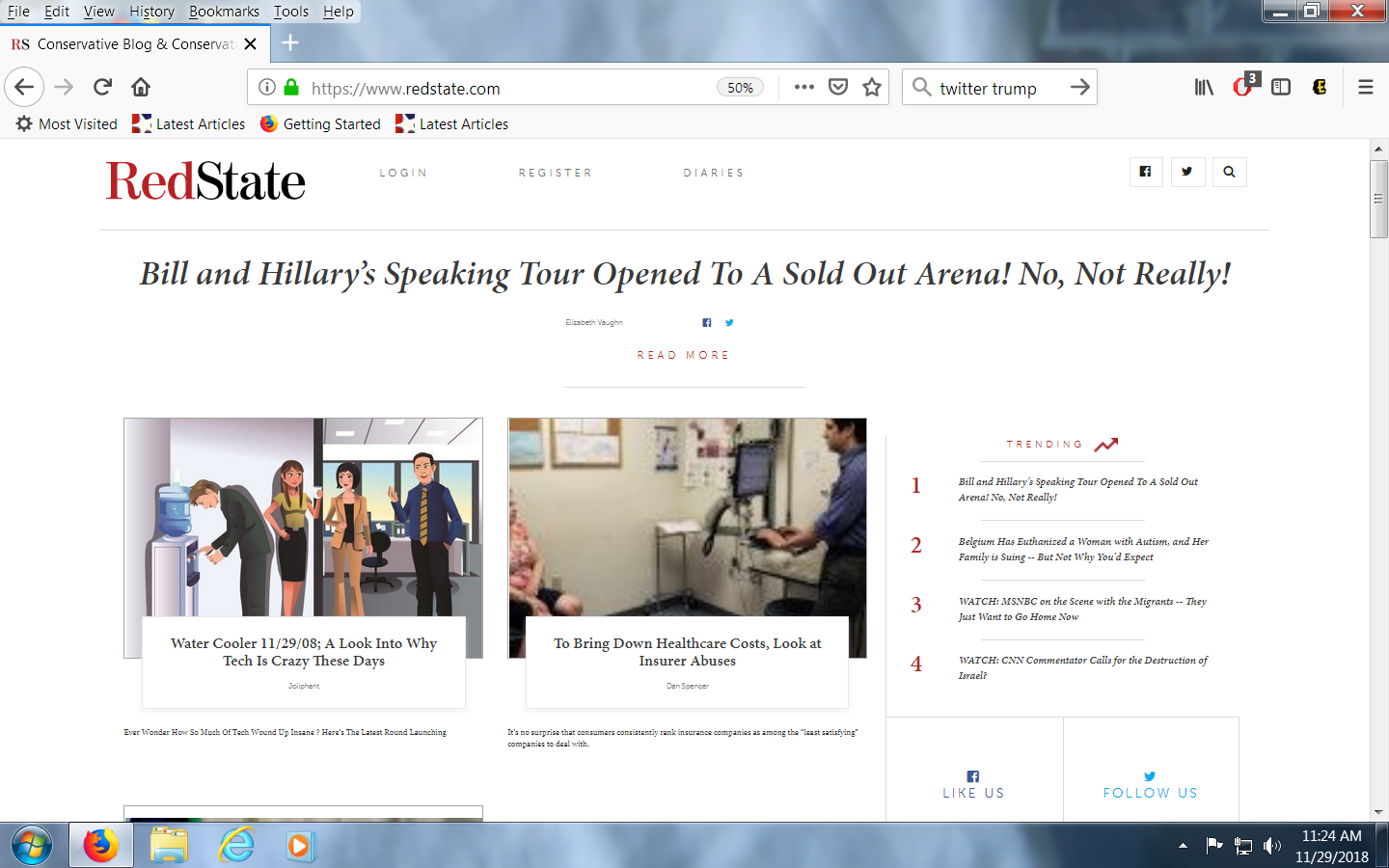The image size is (1389, 868).
Task: Submit the twitter trump search arrow
Action: coord(1080,87)
